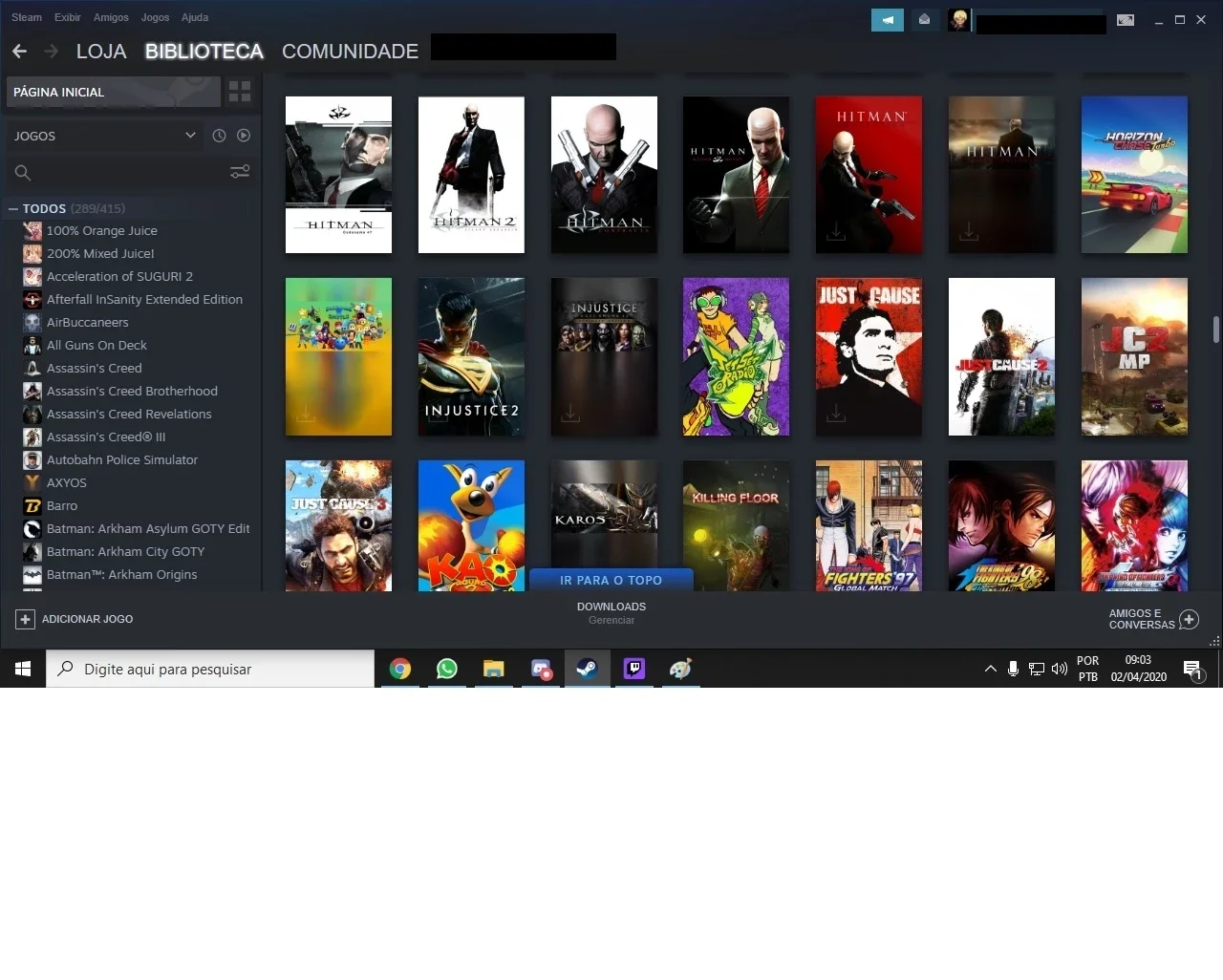Click the volume speaker tray icon
The width and height of the screenshot is (1223, 980).
(1060, 669)
